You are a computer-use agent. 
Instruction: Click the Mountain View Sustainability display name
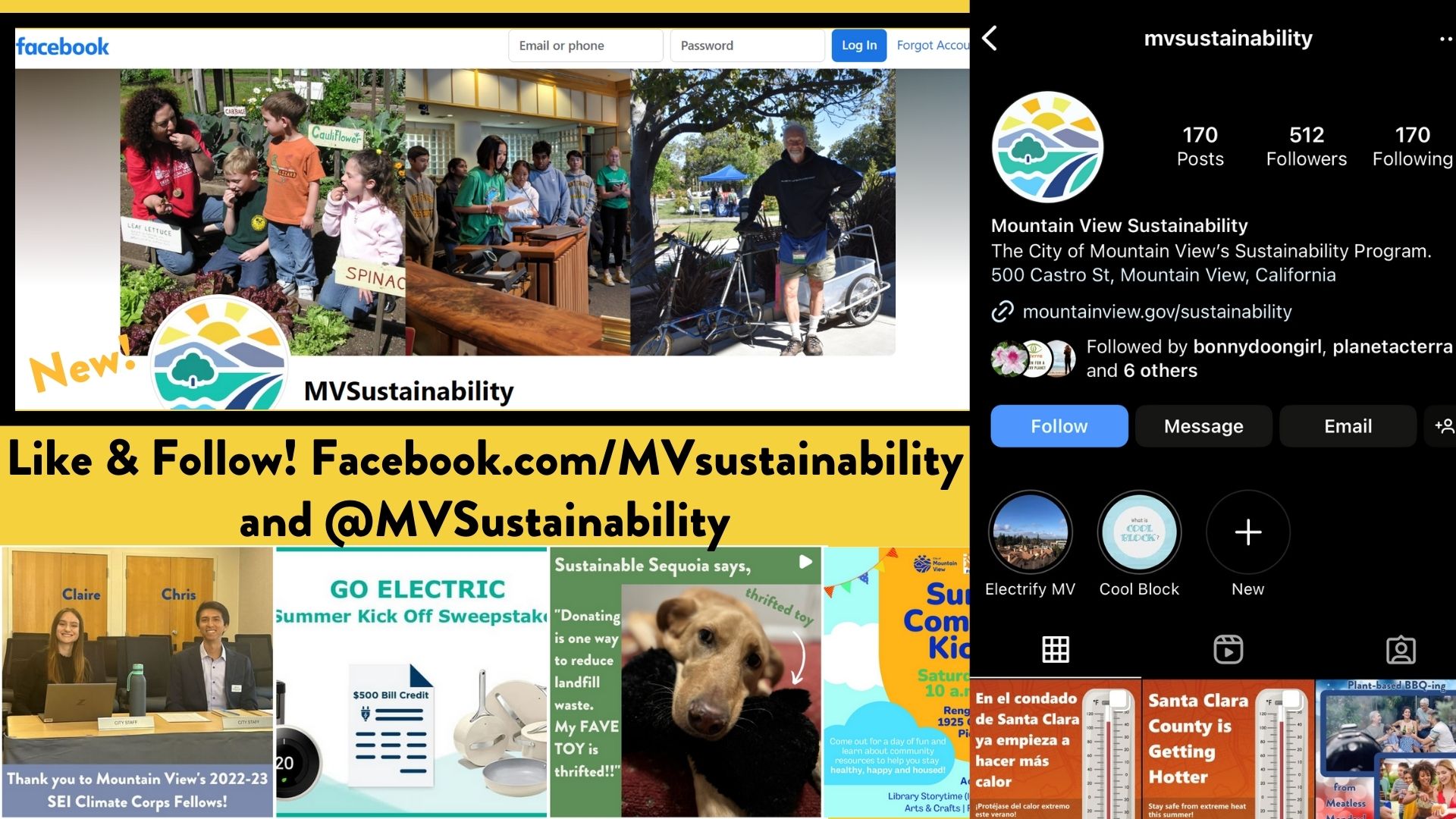[x=1119, y=225]
